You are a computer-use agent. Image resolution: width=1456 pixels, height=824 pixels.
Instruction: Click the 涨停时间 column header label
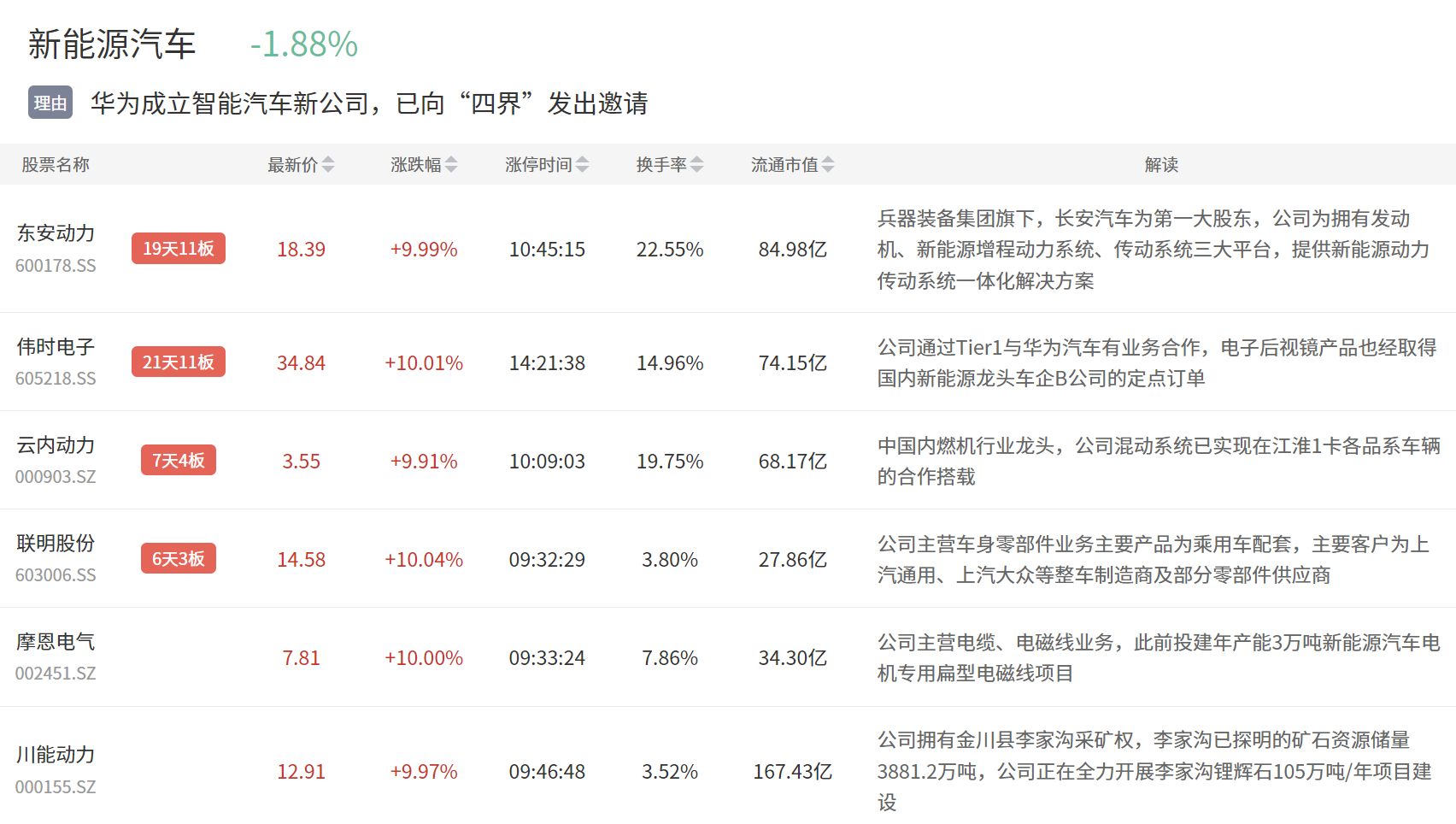point(538,165)
